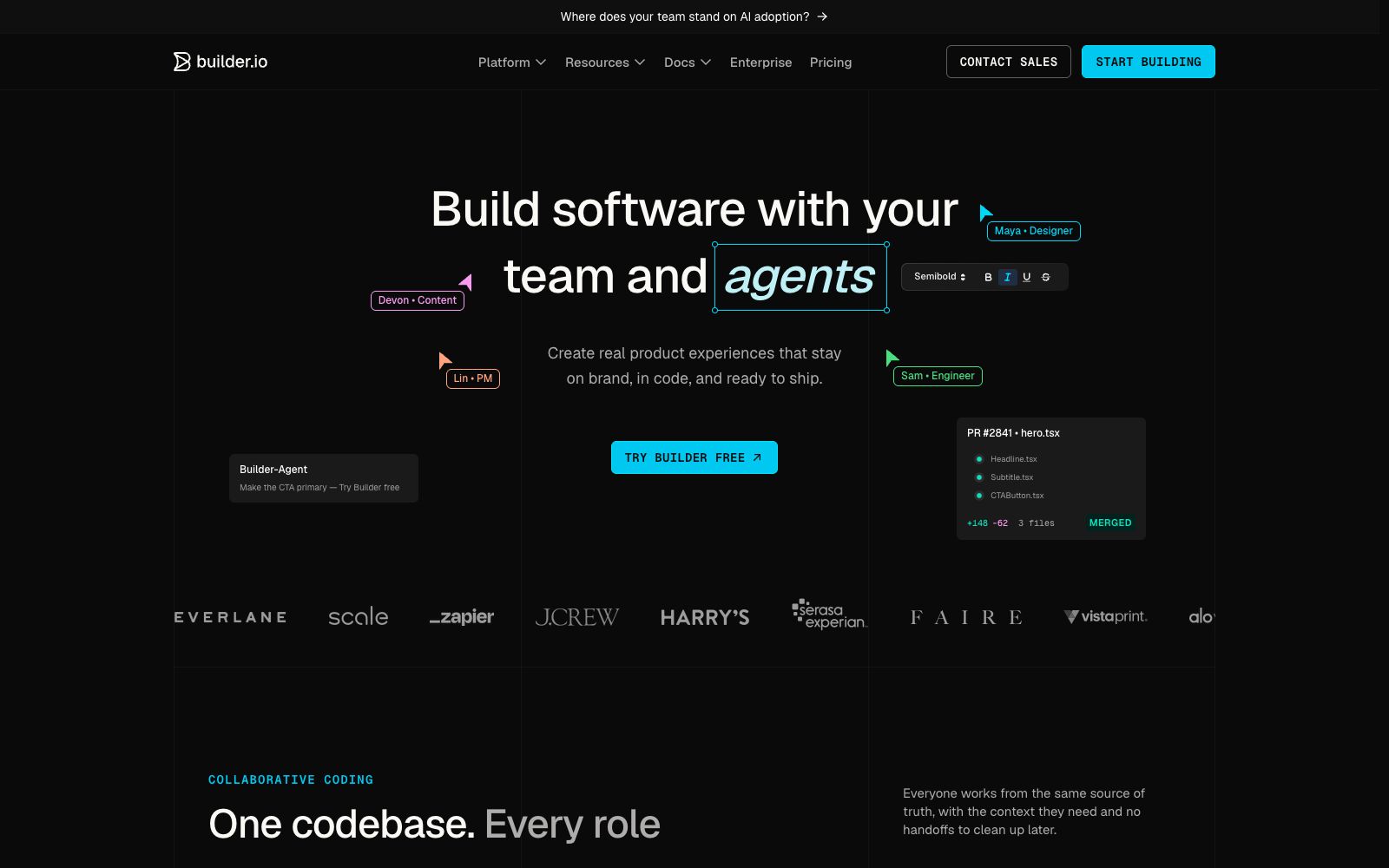The width and height of the screenshot is (1389, 868).
Task: Click the Everlane logo
Action: [230, 617]
